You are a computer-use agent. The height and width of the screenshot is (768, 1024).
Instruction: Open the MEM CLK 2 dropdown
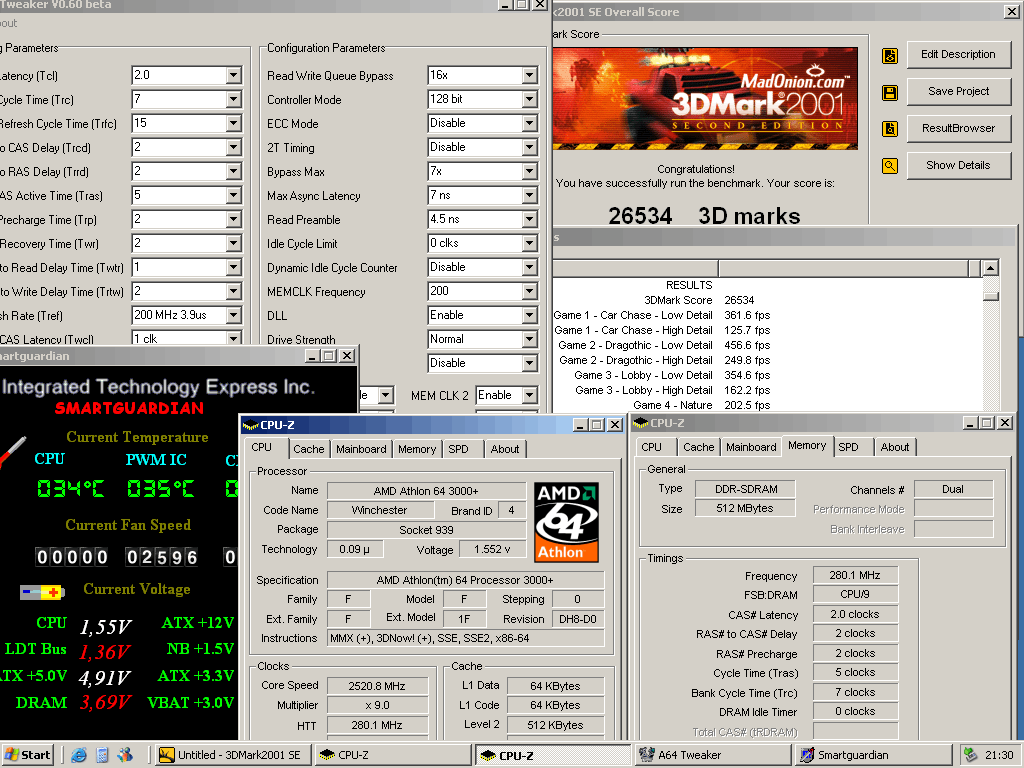click(530, 395)
